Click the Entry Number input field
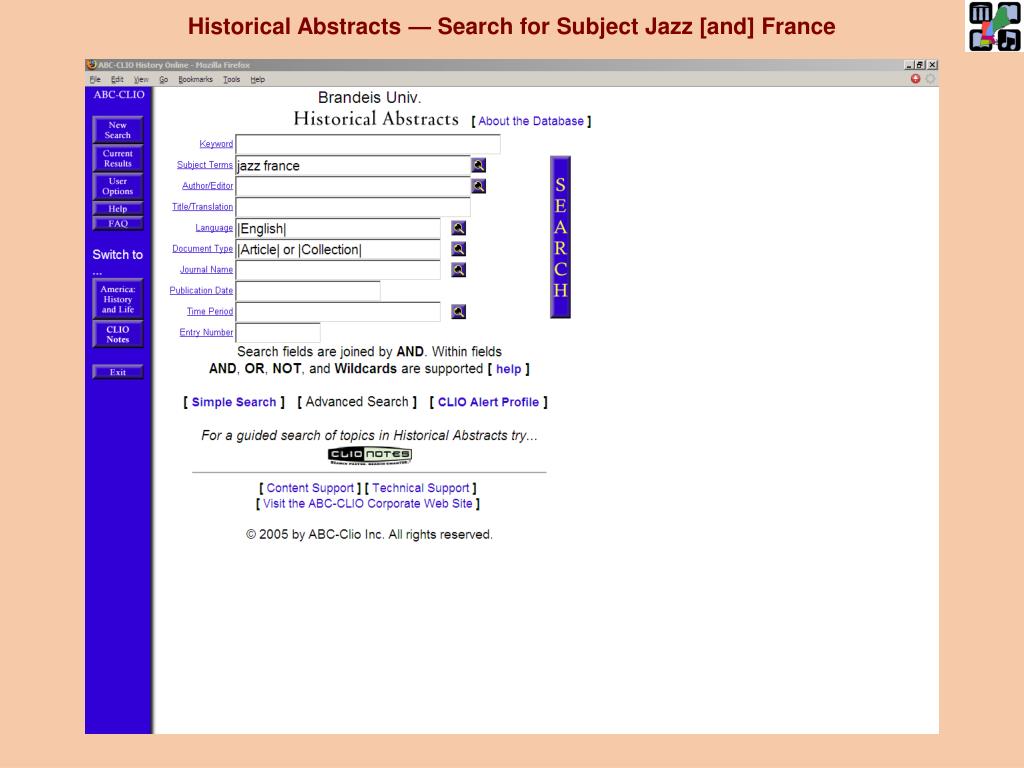1024x768 pixels. pyautogui.click(x=278, y=332)
